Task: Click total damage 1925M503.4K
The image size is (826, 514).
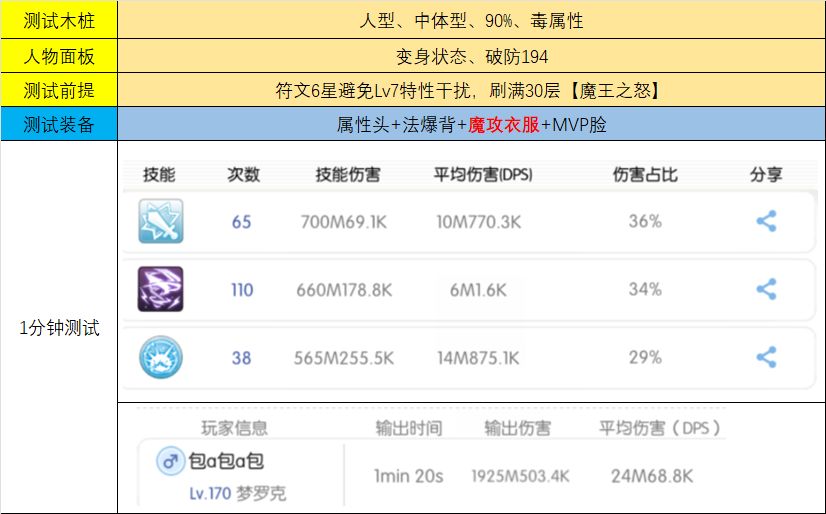Action: pos(520,476)
